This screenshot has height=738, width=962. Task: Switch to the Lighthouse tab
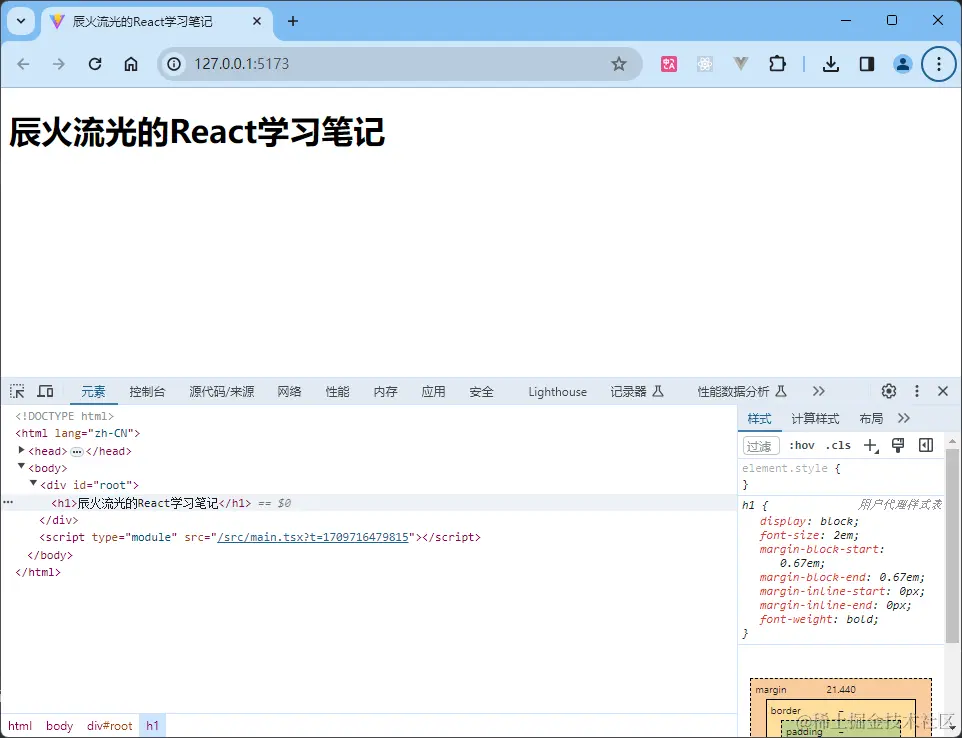[558, 391]
